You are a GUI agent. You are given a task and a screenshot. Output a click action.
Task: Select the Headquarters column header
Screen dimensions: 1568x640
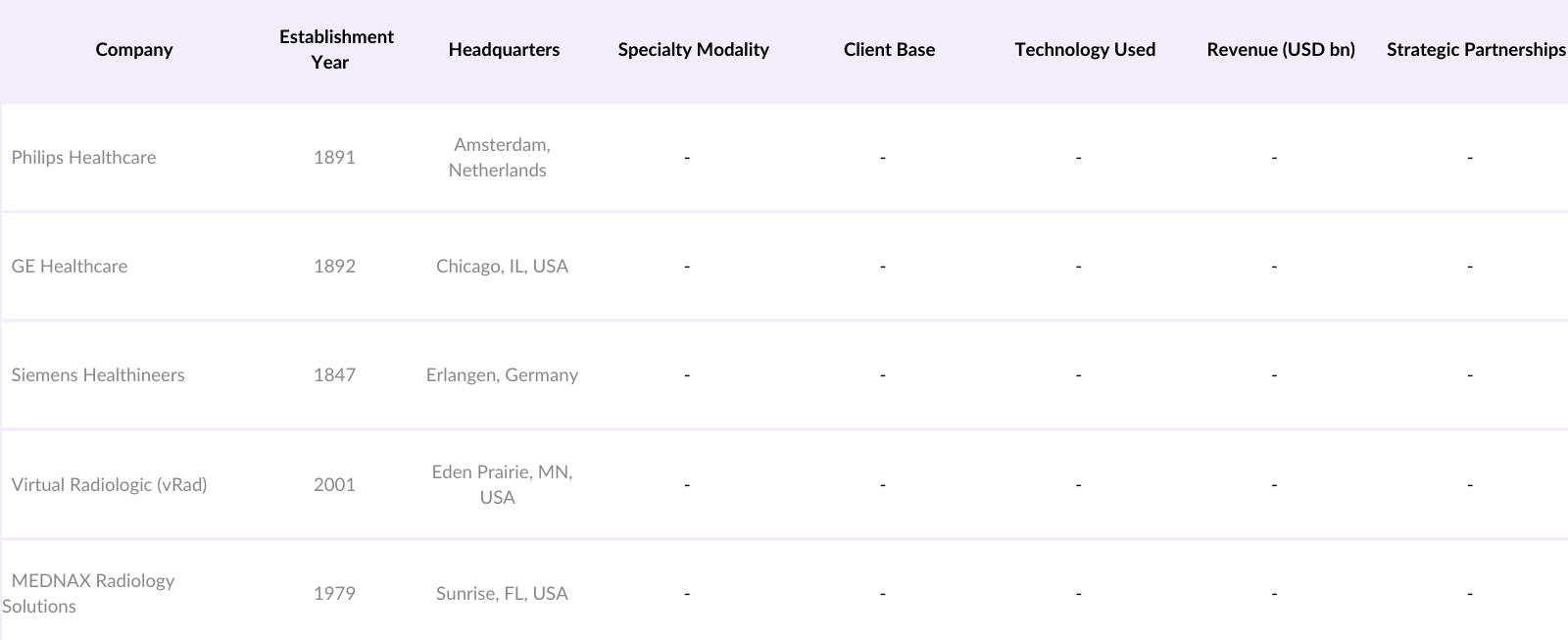coord(504,50)
